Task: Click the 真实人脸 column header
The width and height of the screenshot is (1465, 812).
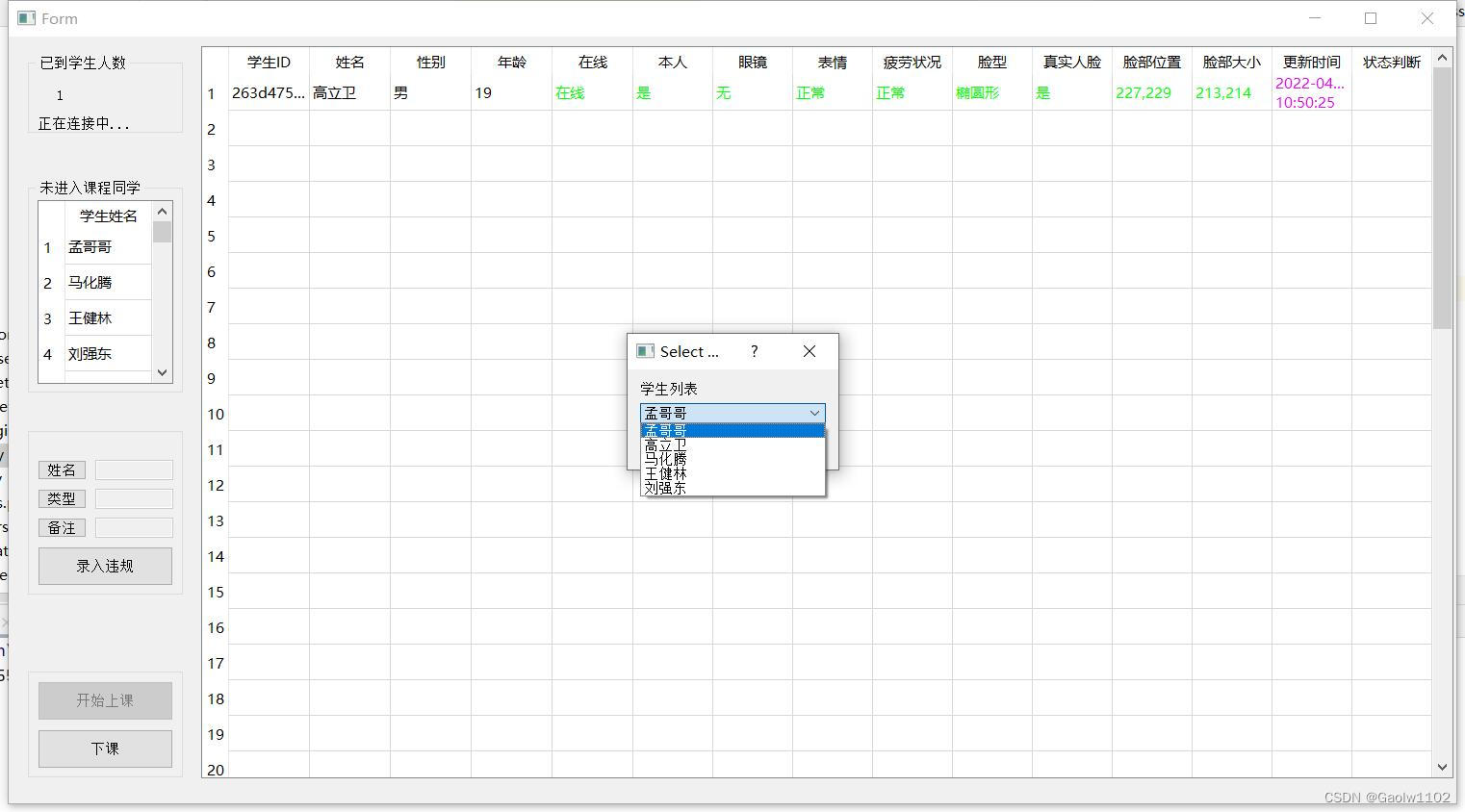Action: point(1072,62)
